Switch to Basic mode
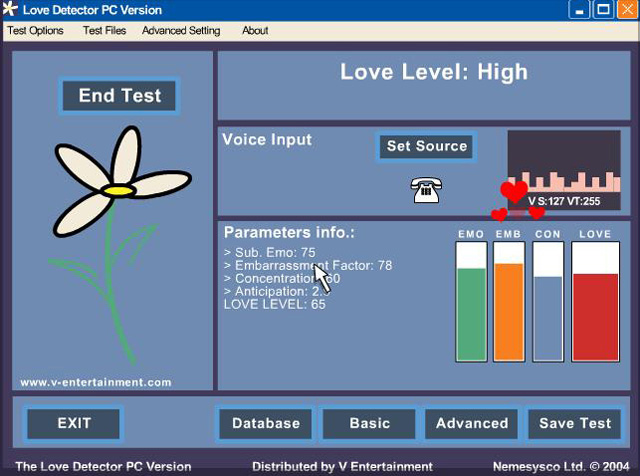 click(369, 423)
